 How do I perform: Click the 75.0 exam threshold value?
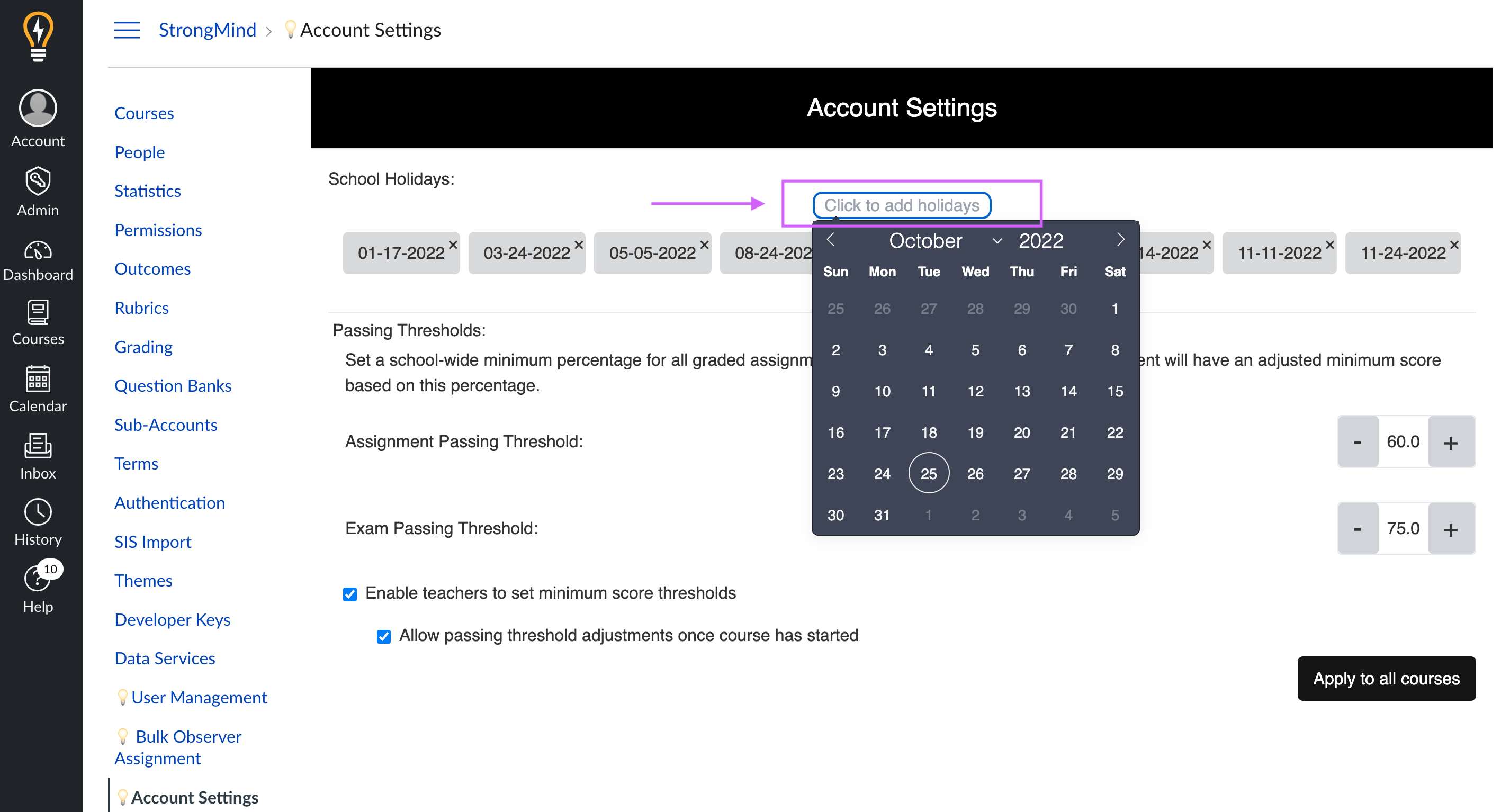[x=1403, y=528]
